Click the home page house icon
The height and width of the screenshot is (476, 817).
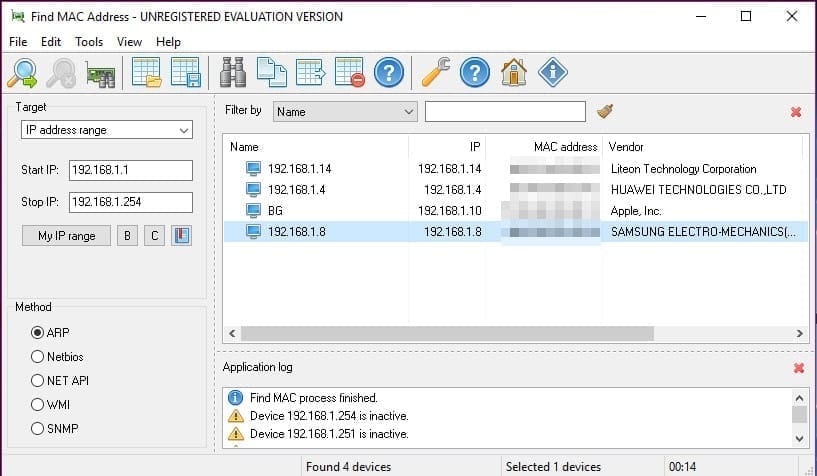513,73
